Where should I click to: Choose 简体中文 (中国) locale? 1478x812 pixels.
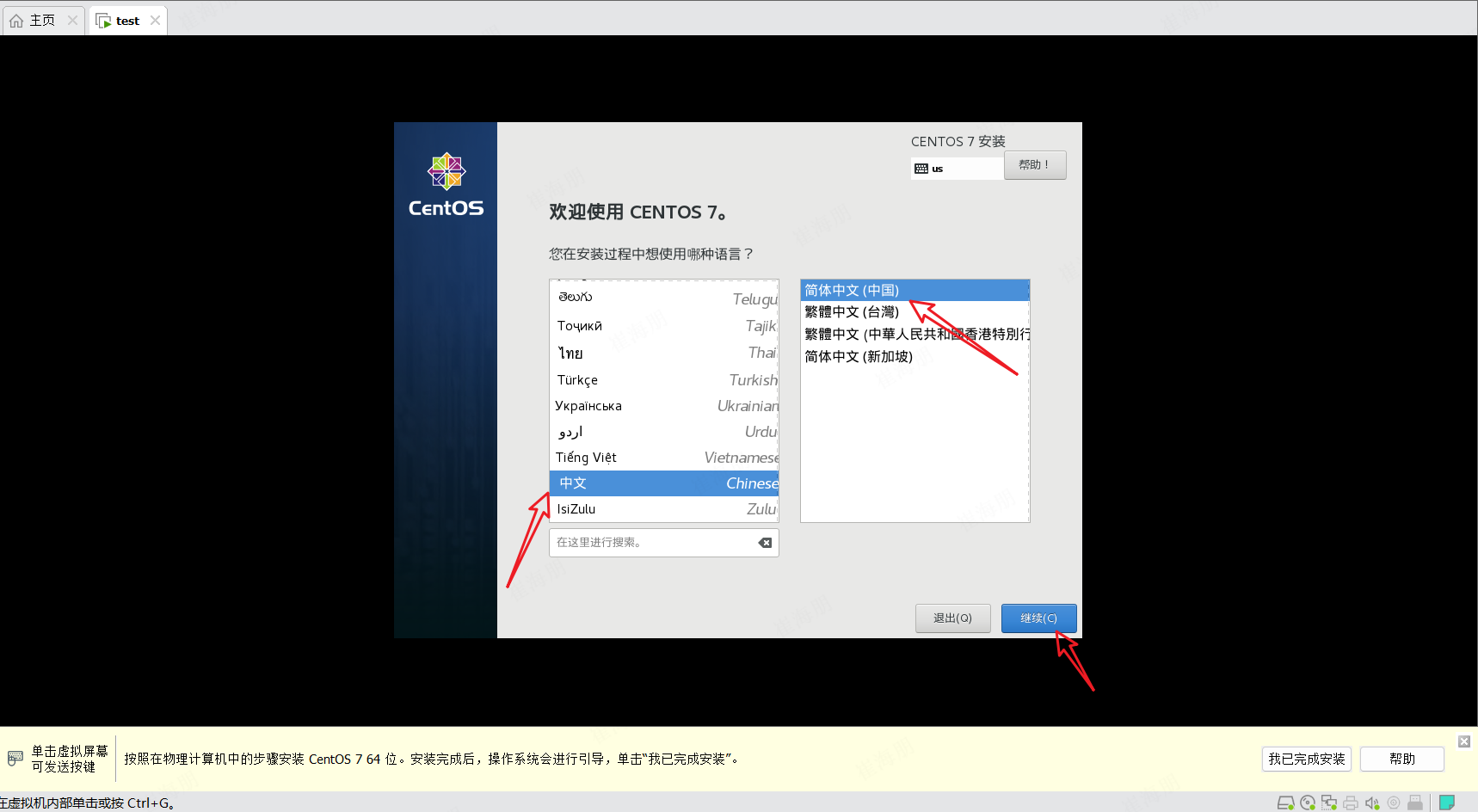coord(915,290)
